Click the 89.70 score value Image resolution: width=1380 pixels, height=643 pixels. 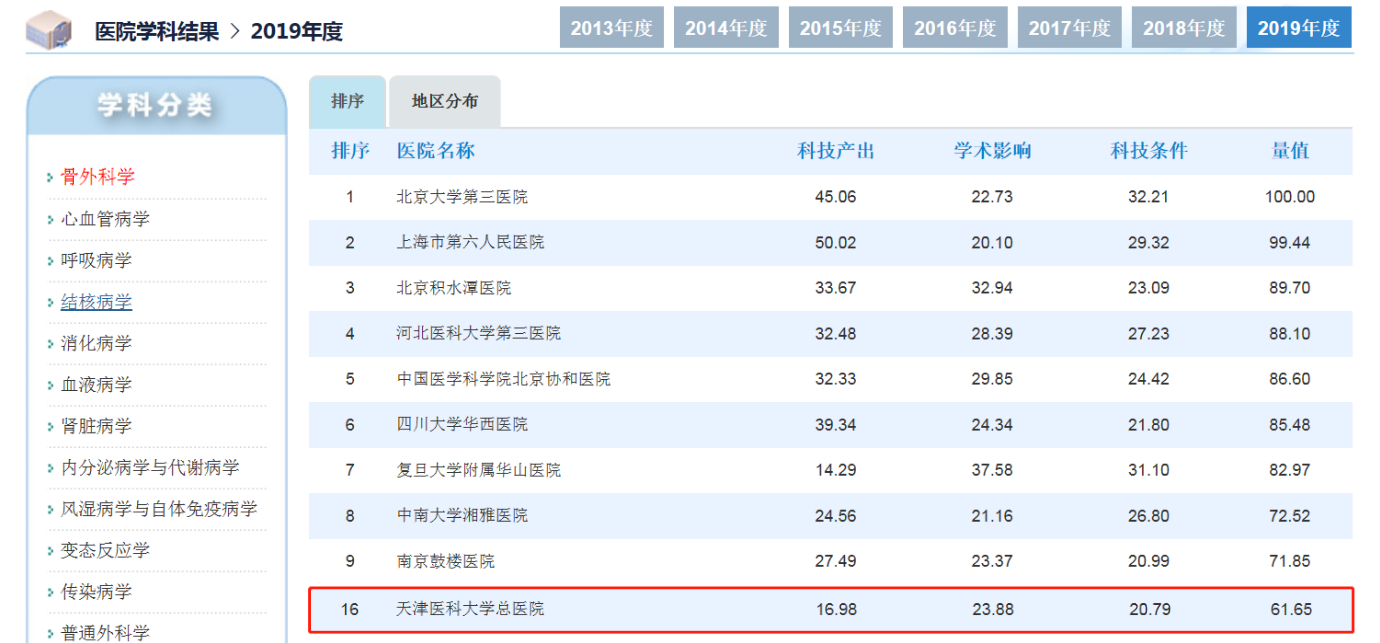click(1290, 288)
